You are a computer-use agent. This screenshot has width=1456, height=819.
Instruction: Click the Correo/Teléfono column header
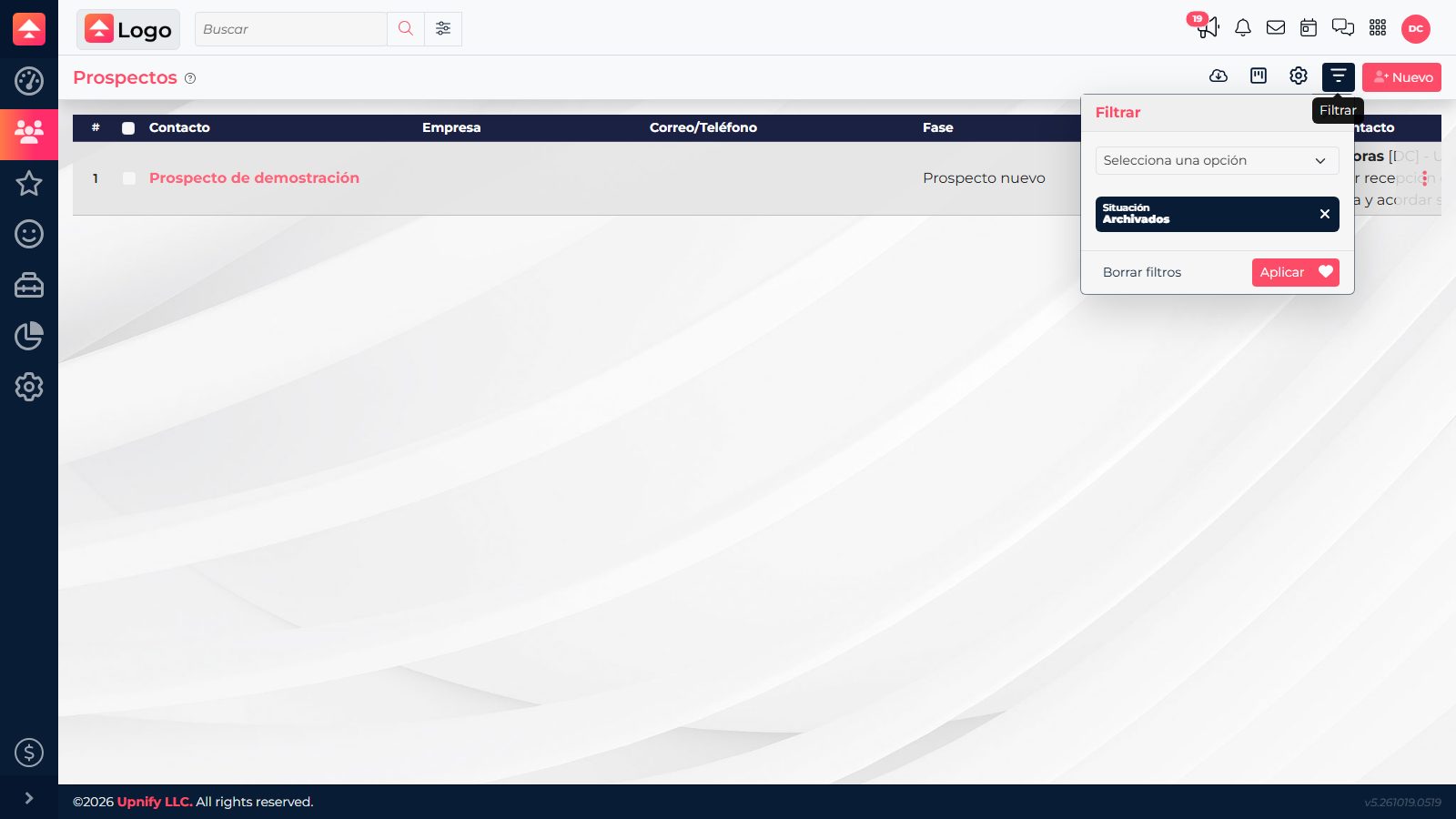(x=703, y=127)
